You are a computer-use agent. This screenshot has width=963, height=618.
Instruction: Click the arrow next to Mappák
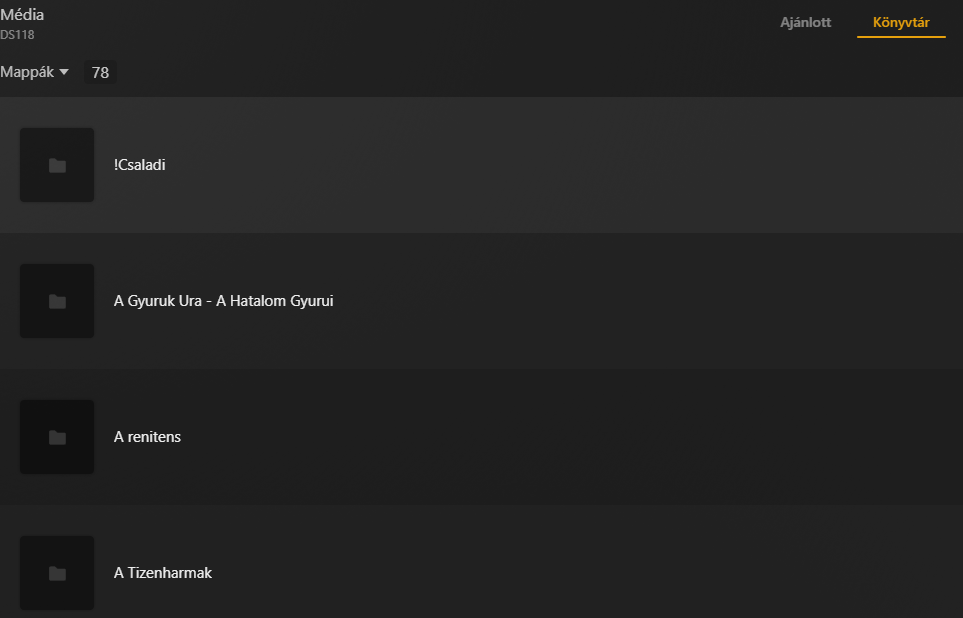64,72
